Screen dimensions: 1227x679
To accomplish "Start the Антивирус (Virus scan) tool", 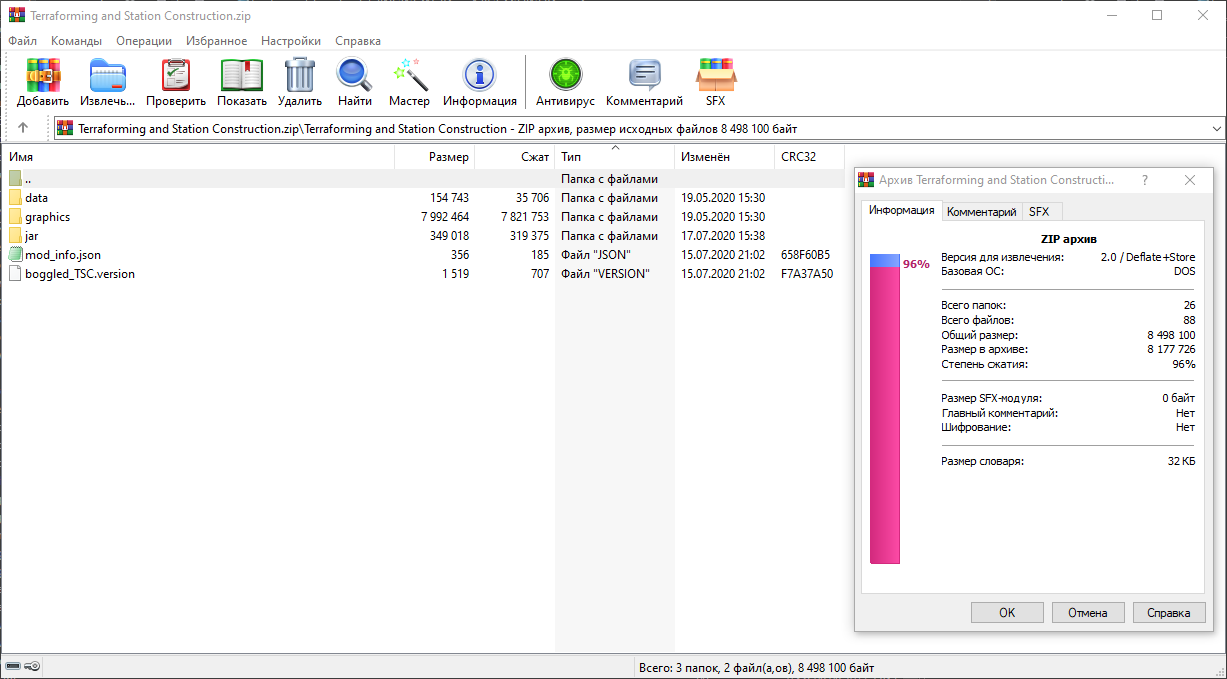I will (565, 75).
